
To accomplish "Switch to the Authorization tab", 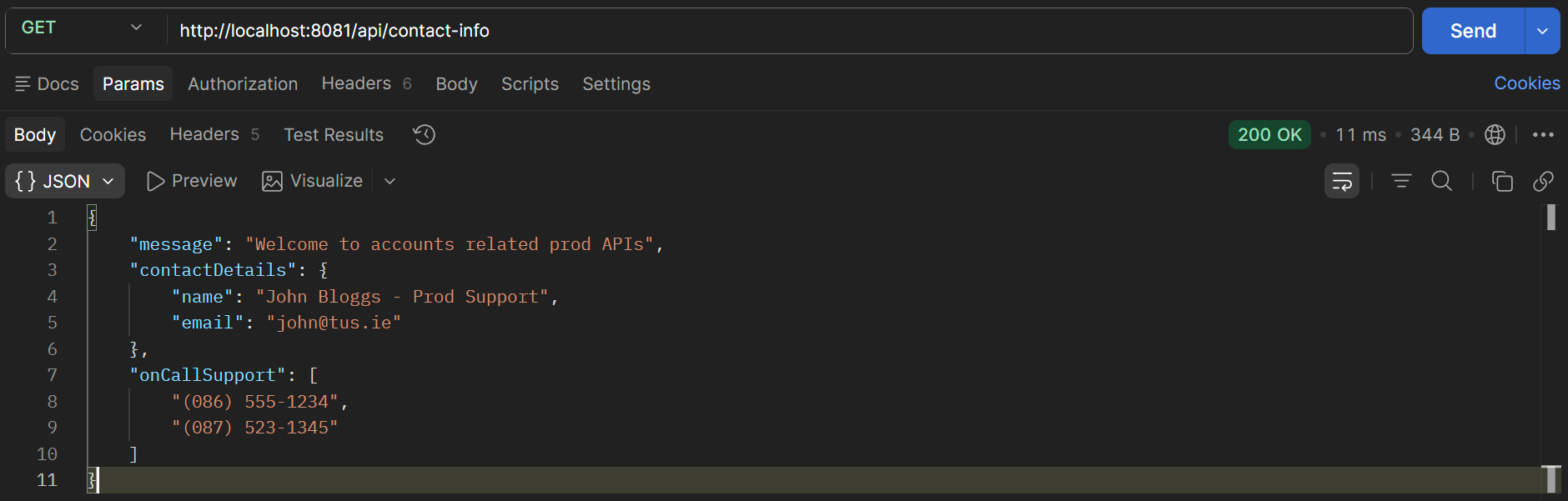I will click(x=243, y=84).
